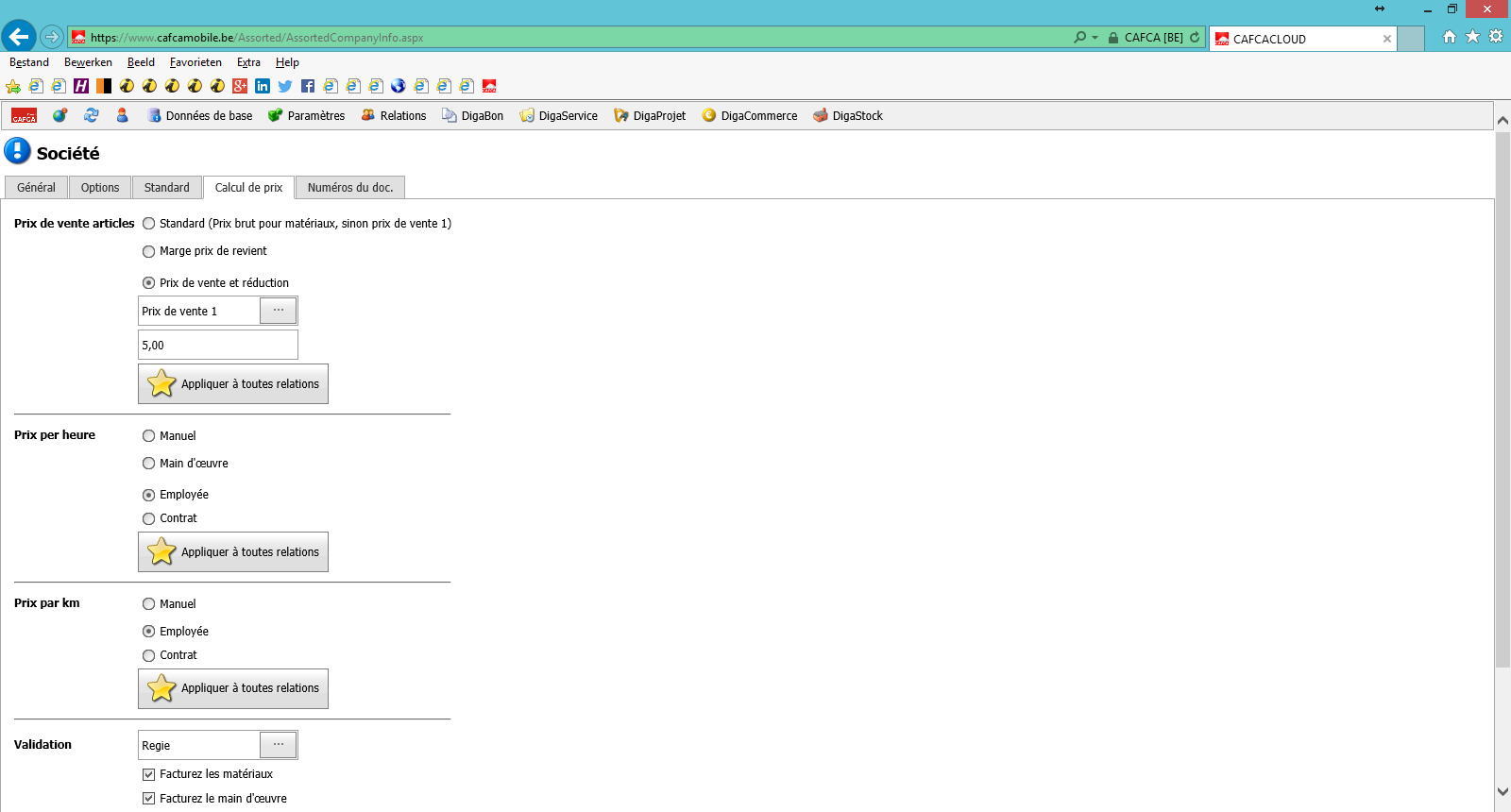The height and width of the screenshot is (812, 1511).
Task: Open the Paramètres menu
Action: (307, 116)
